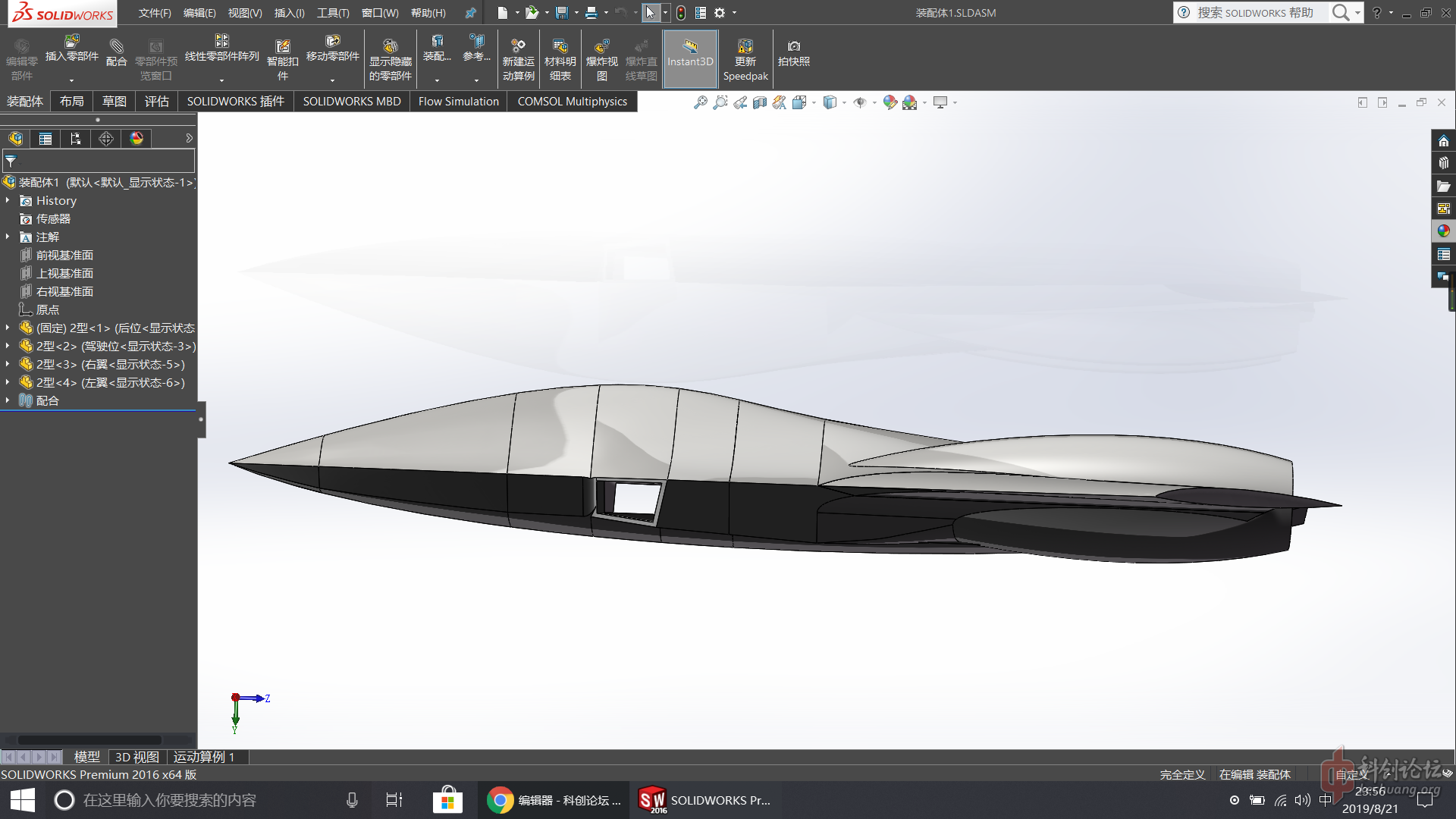
Task: Open PropertyManager tab icon
Action: 45,138
